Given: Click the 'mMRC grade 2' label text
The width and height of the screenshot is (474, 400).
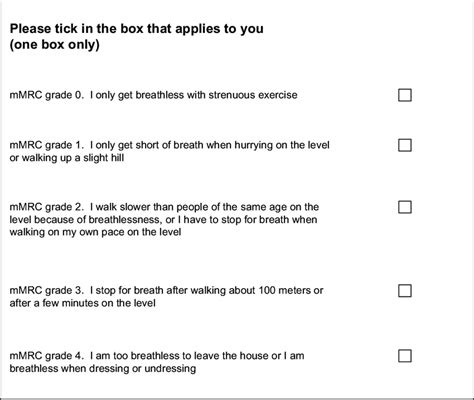Looking at the screenshot, I should pyautogui.click(x=47, y=207).
